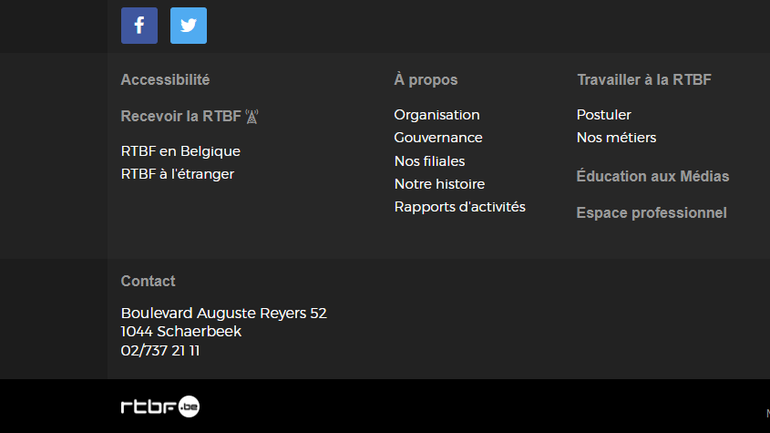The width and height of the screenshot is (770, 433).
Task: Open the Organisation page link
Action: point(436,115)
